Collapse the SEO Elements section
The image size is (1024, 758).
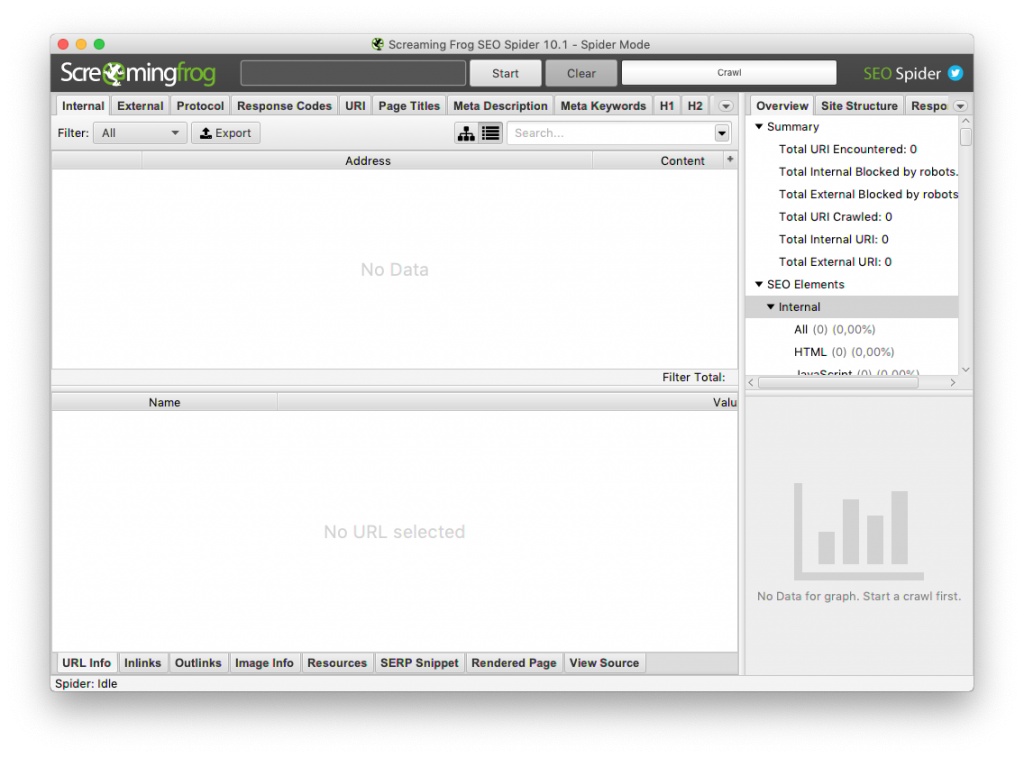click(x=759, y=285)
